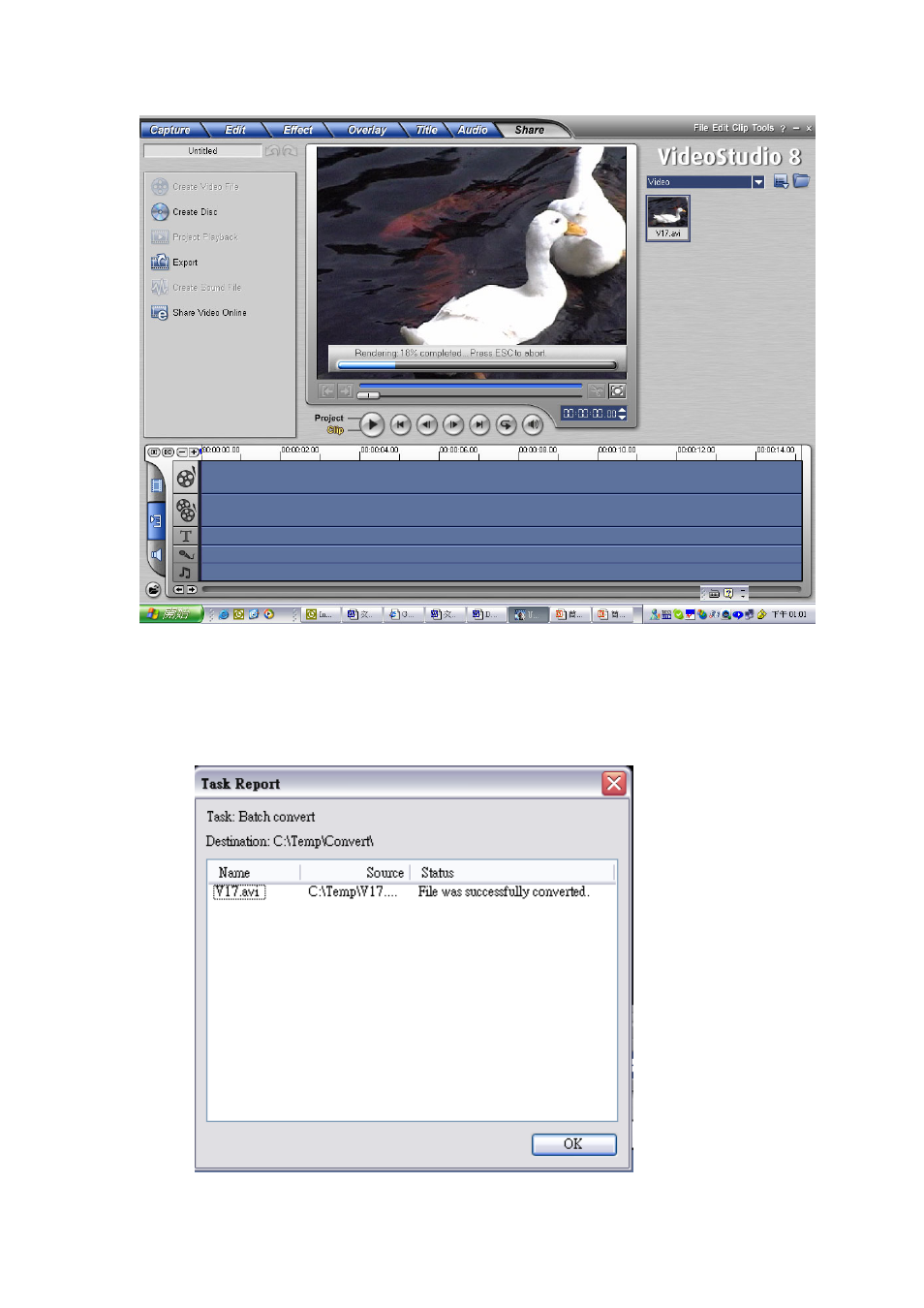Image resolution: width=924 pixels, height=1308 pixels.
Task: Click the trim bar jog slider handle
Action: pos(368,395)
